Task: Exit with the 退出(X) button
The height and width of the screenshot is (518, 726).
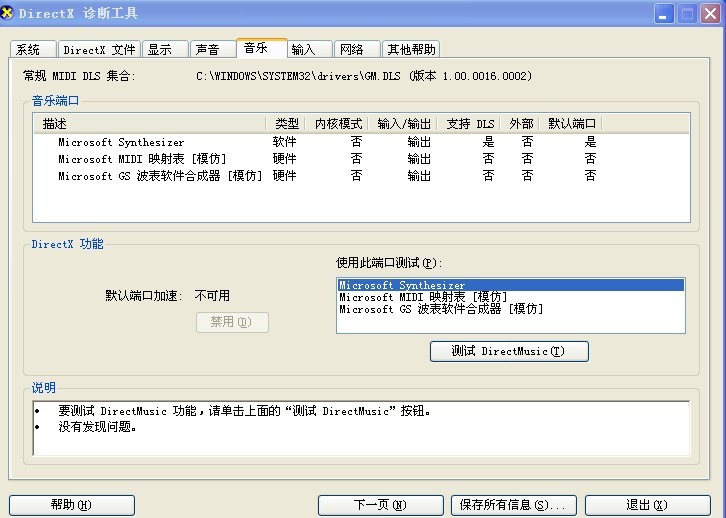Action: tap(648, 505)
